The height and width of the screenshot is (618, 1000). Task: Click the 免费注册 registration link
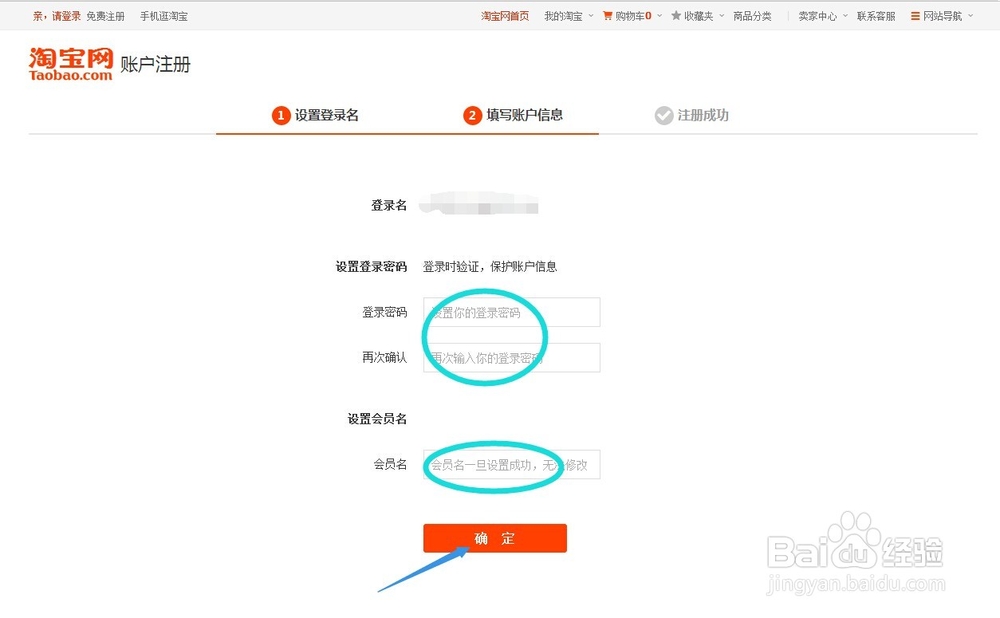107,15
